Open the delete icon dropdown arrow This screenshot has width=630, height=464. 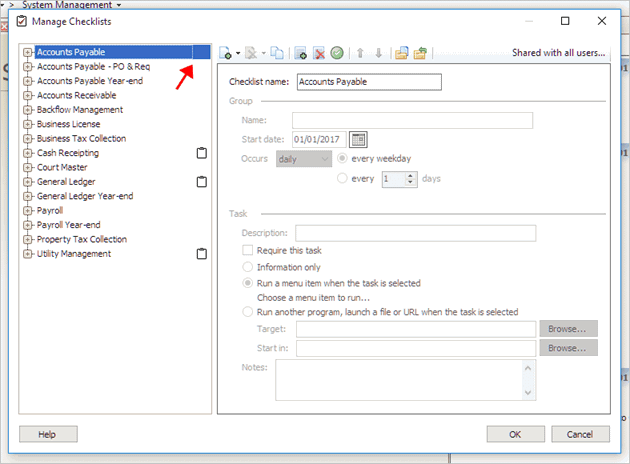[264, 53]
